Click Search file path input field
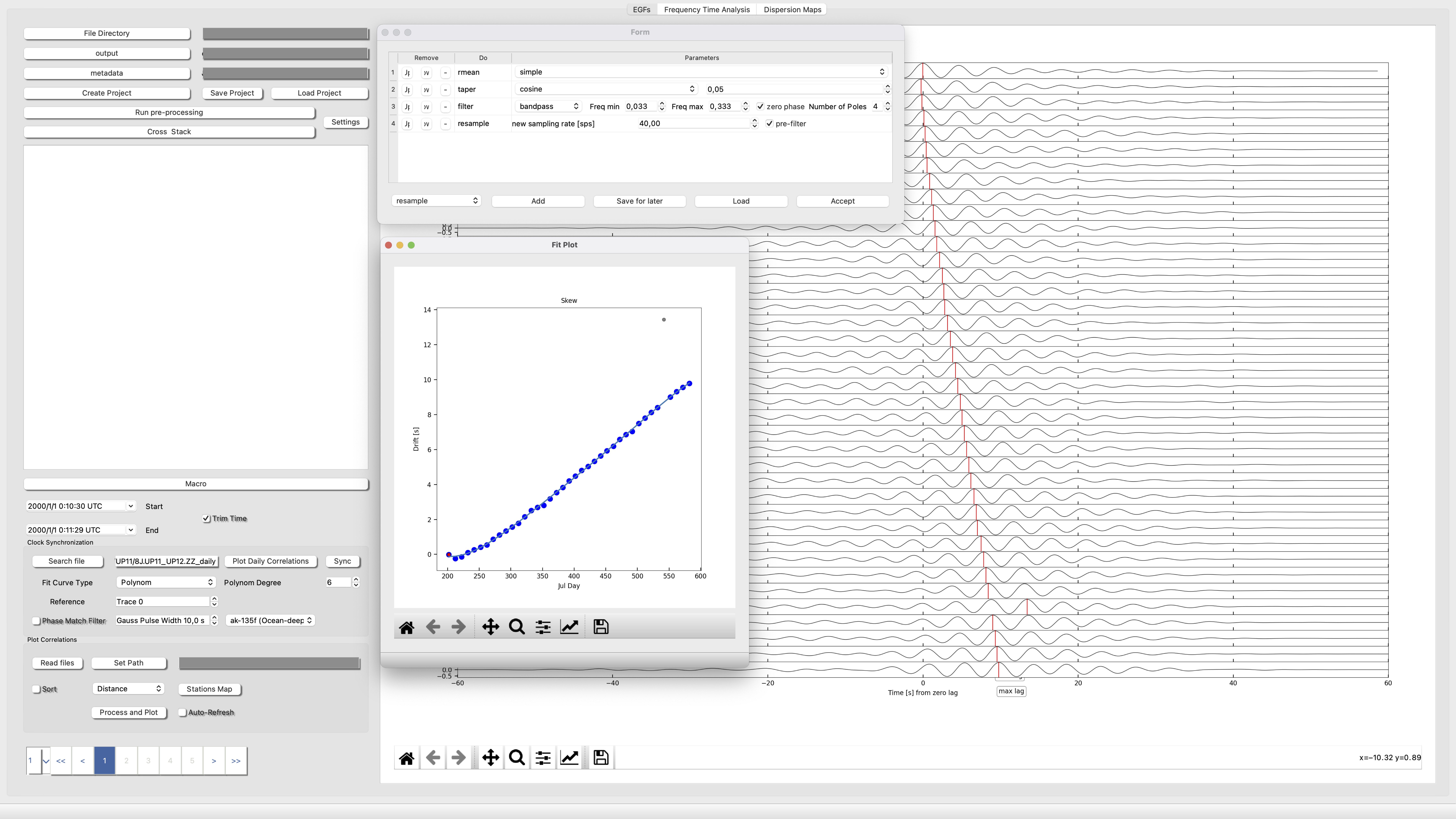Image resolution: width=1456 pixels, height=819 pixels. pos(166,561)
